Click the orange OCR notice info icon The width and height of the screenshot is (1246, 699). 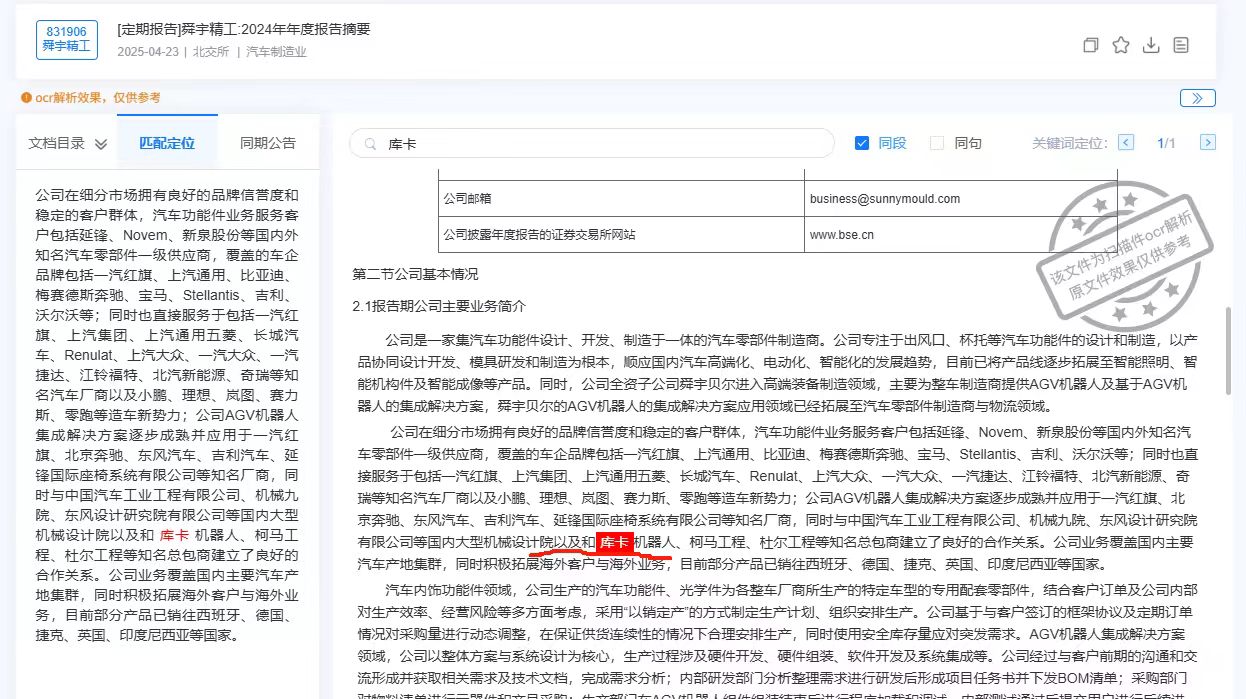[26, 98]
